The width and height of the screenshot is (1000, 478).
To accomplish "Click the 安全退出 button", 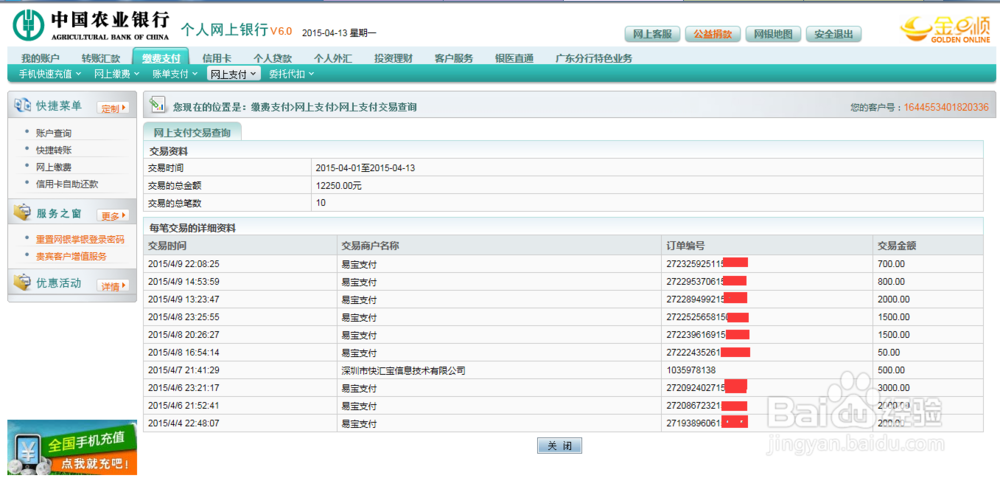I will coord(834,34).
